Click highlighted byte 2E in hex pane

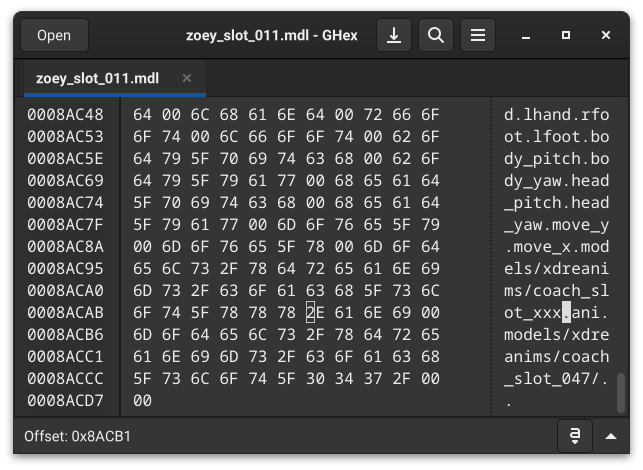(x=311, y=312)
